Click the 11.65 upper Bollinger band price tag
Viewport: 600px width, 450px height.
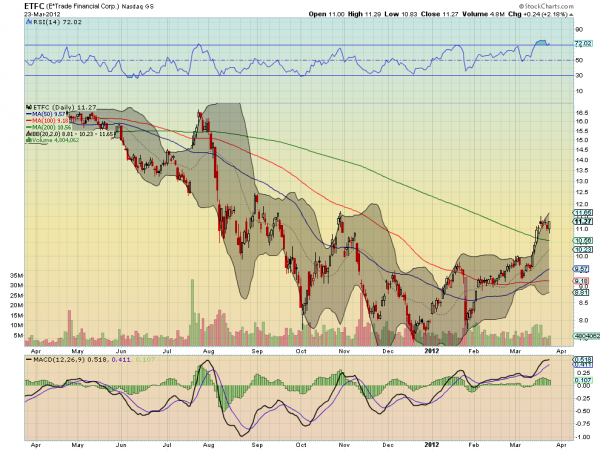point(583,213)
